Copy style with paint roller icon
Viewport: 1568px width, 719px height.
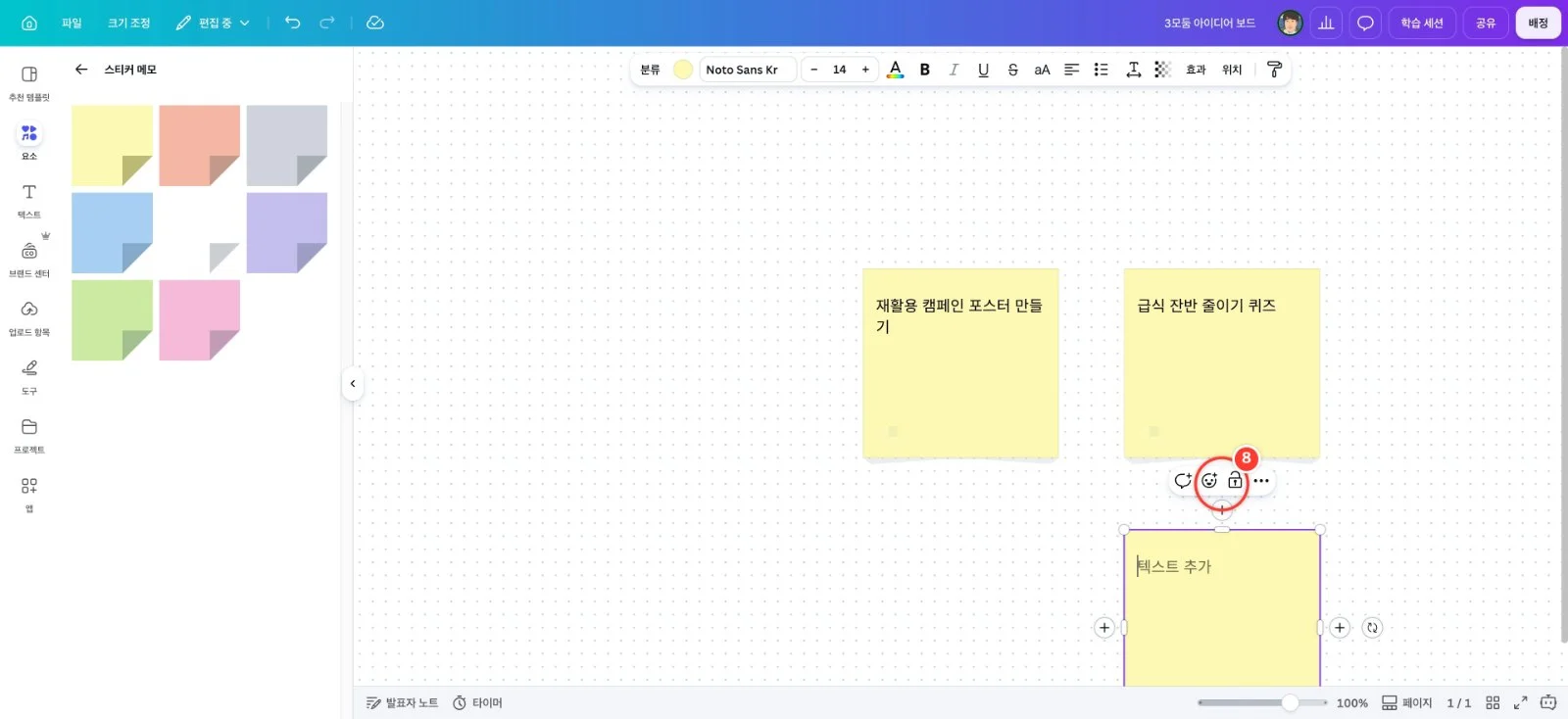(x=1274, y=70)
